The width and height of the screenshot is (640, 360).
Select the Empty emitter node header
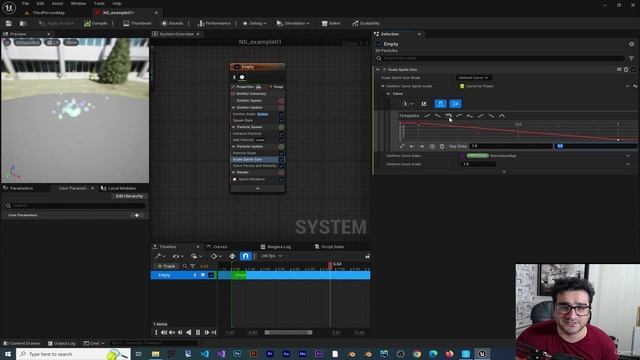[x=258, y=67]
